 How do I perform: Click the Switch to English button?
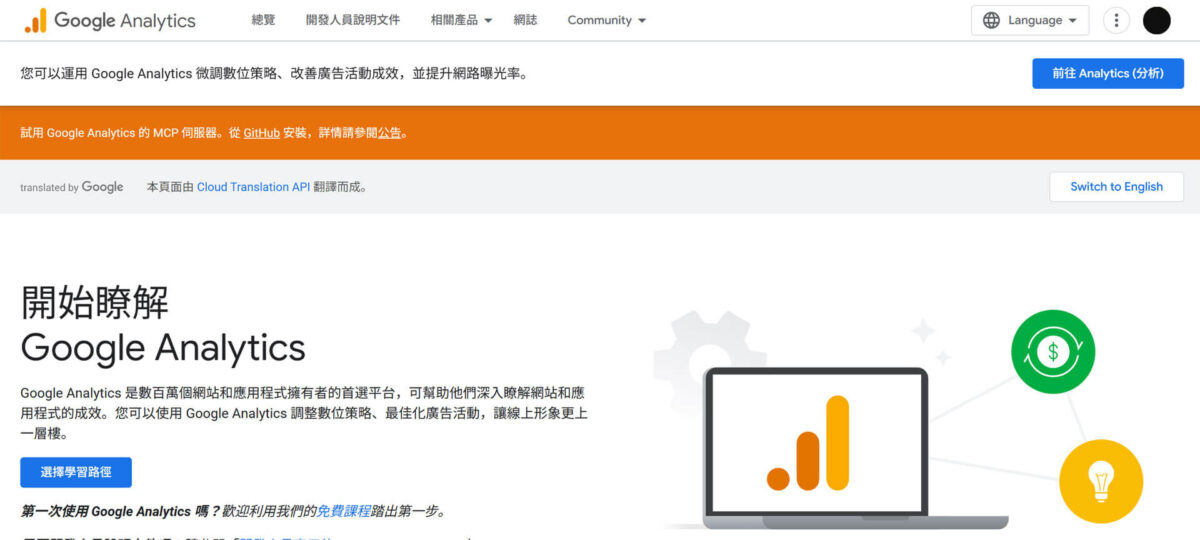[1116, 187]
